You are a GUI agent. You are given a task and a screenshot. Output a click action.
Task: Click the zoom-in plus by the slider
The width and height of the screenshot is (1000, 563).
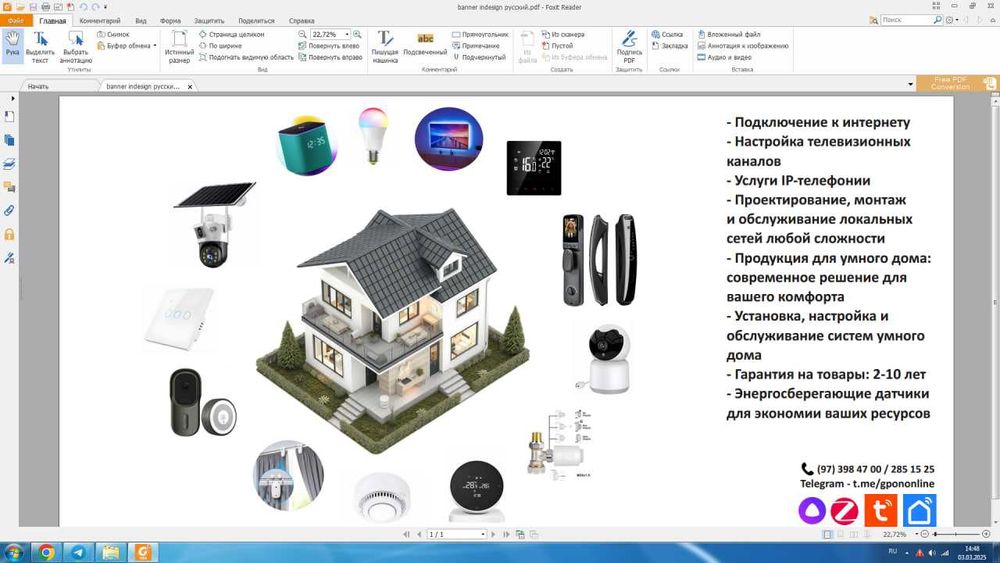tap(986, 534)
